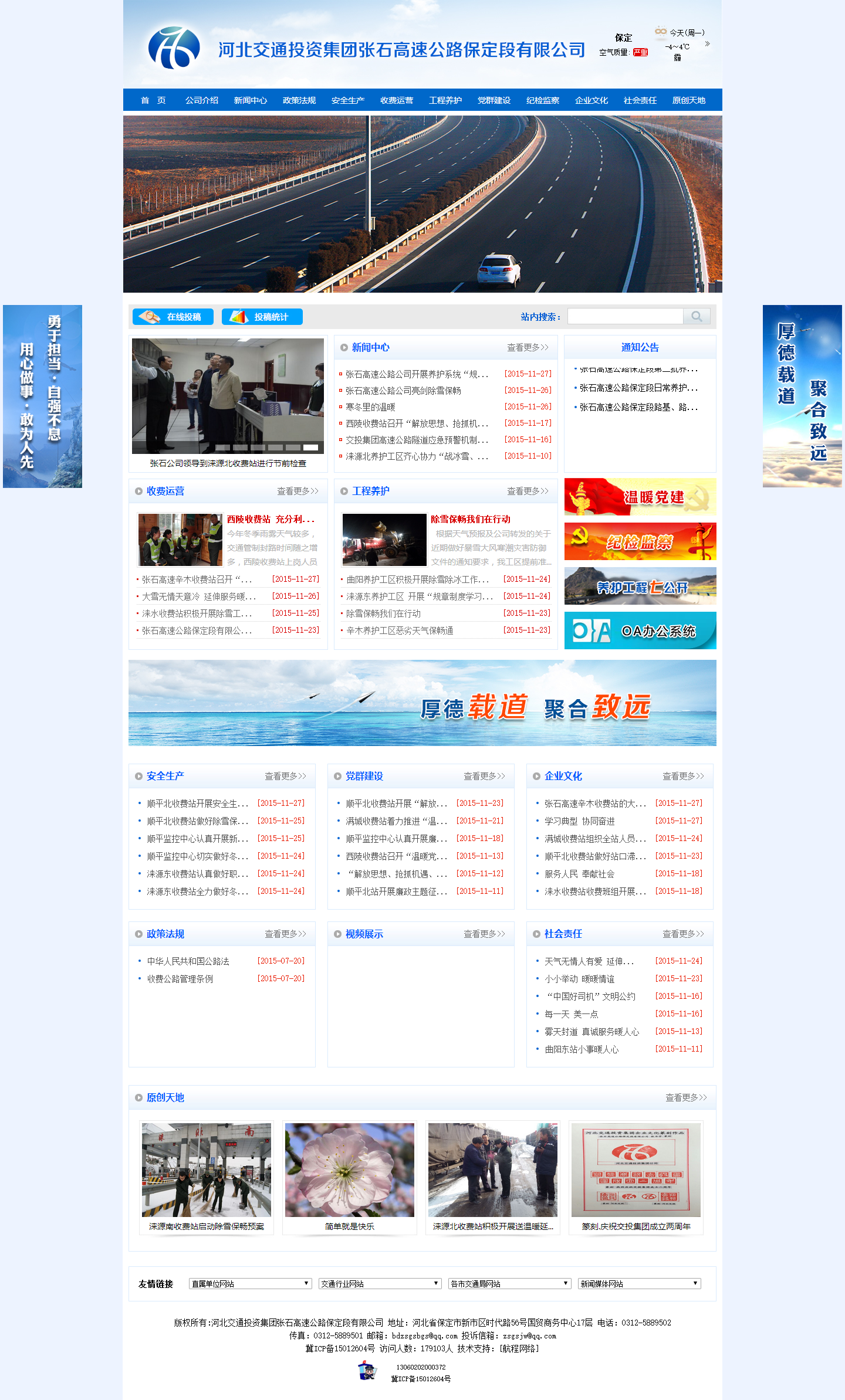Screen dimensions: 845x1400
Task: Open the 新闻中心 navigation menu item
Action: tap(251, 100)
